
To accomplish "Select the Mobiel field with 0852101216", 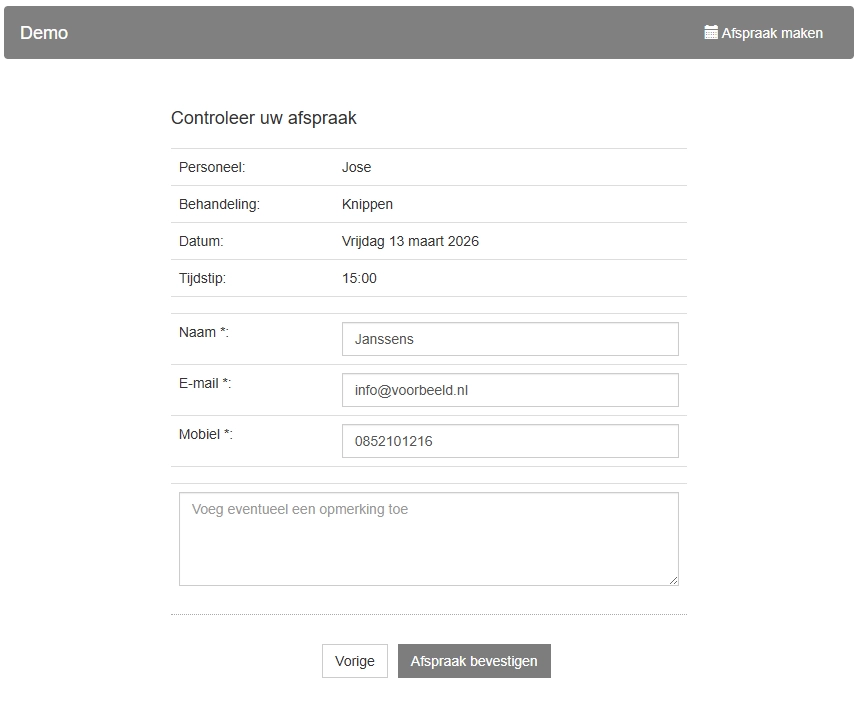I will point(510,441).
